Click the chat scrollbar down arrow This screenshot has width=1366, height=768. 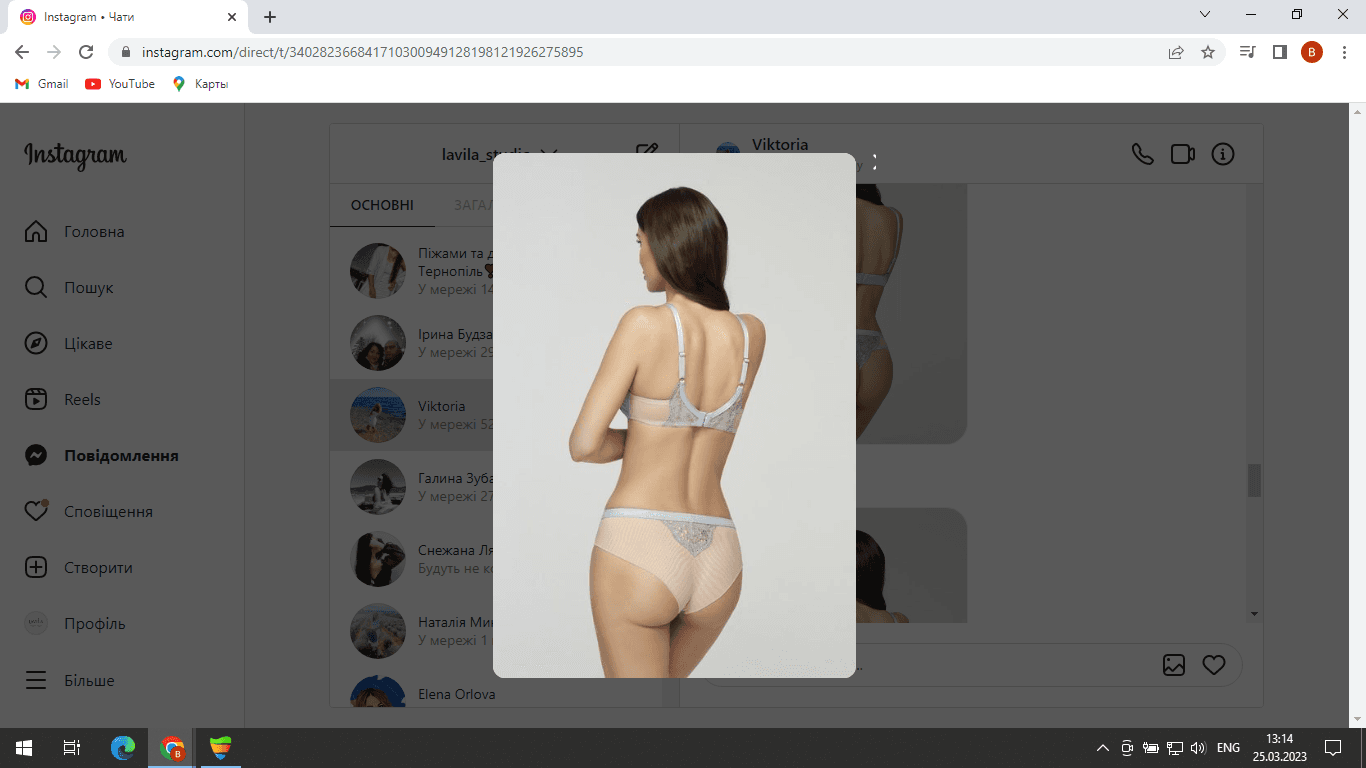pos(1254,613)
